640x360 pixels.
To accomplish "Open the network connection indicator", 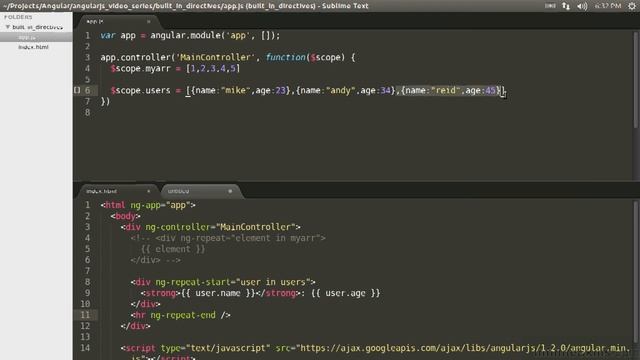I will [566, 6].
